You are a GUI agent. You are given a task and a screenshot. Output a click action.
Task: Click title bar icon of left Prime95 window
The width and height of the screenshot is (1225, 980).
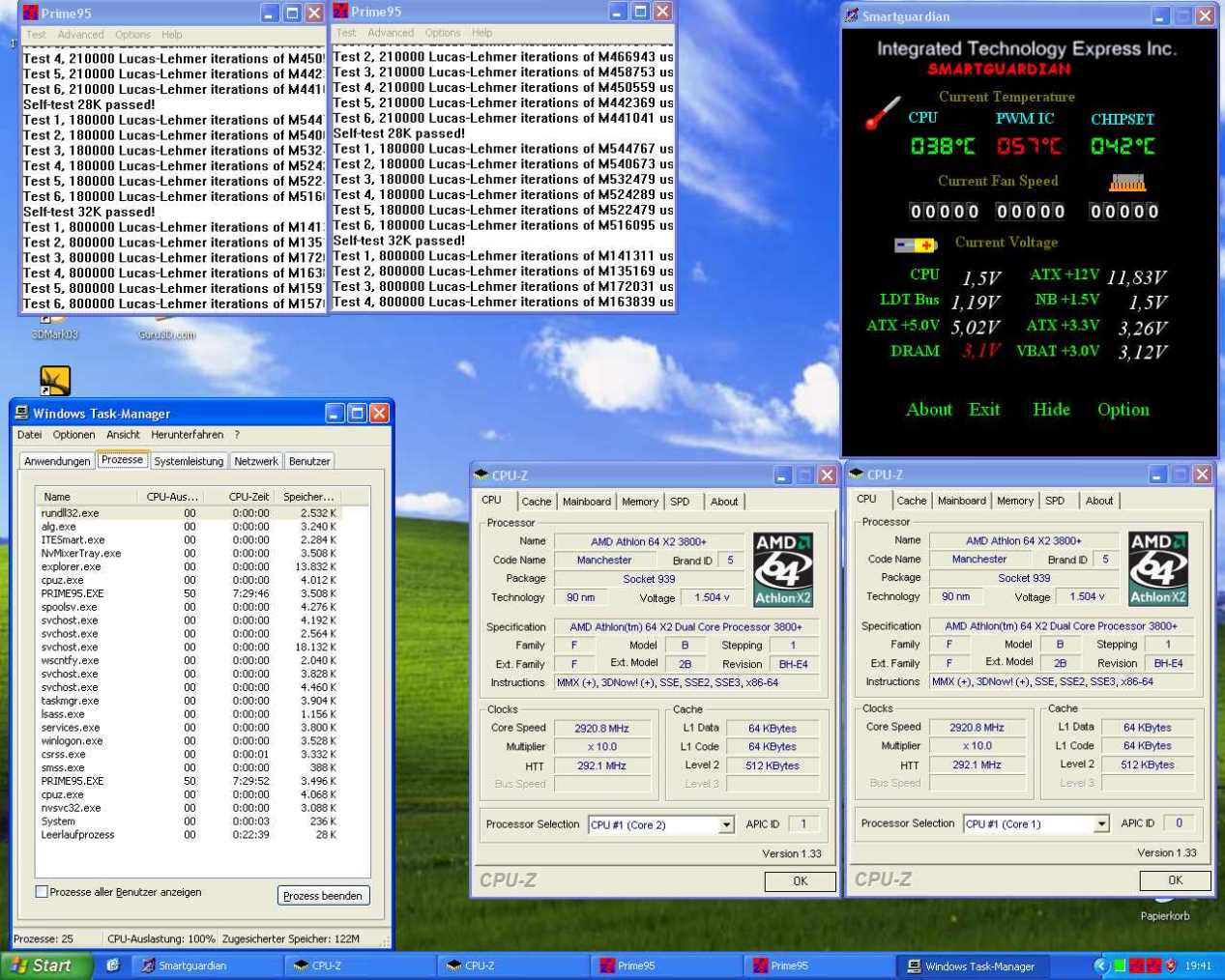pos(30,13)
